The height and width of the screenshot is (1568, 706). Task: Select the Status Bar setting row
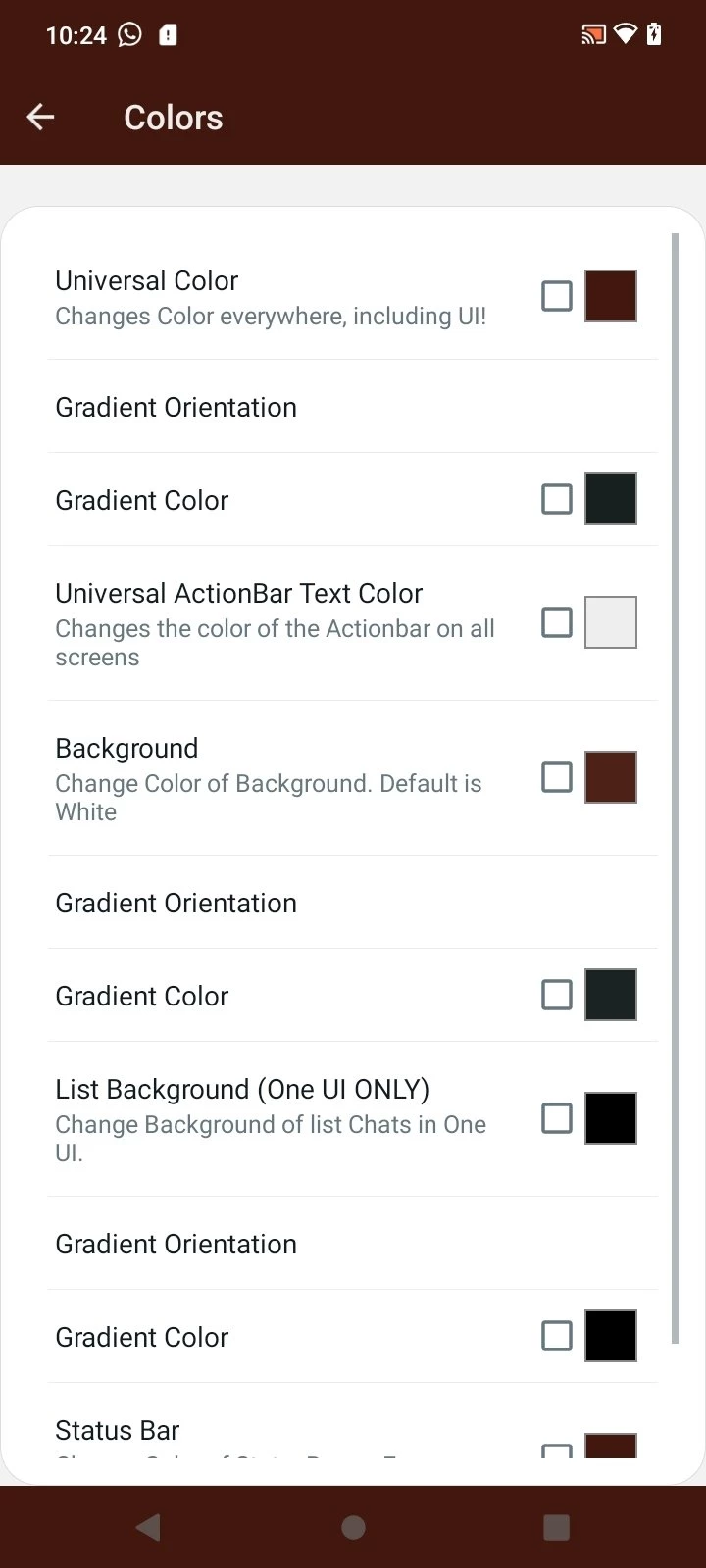click(x=118, y=1431)
